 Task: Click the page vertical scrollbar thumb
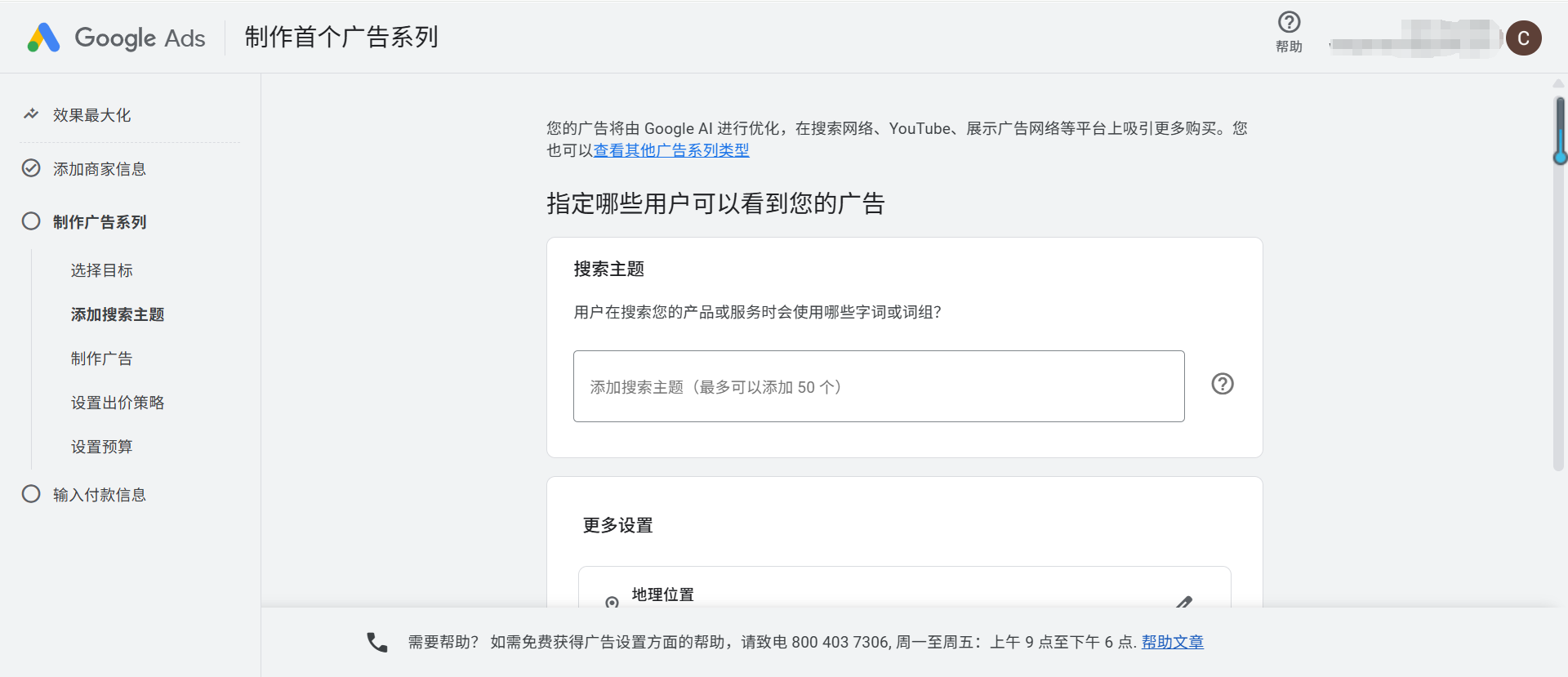[1559, 131]
